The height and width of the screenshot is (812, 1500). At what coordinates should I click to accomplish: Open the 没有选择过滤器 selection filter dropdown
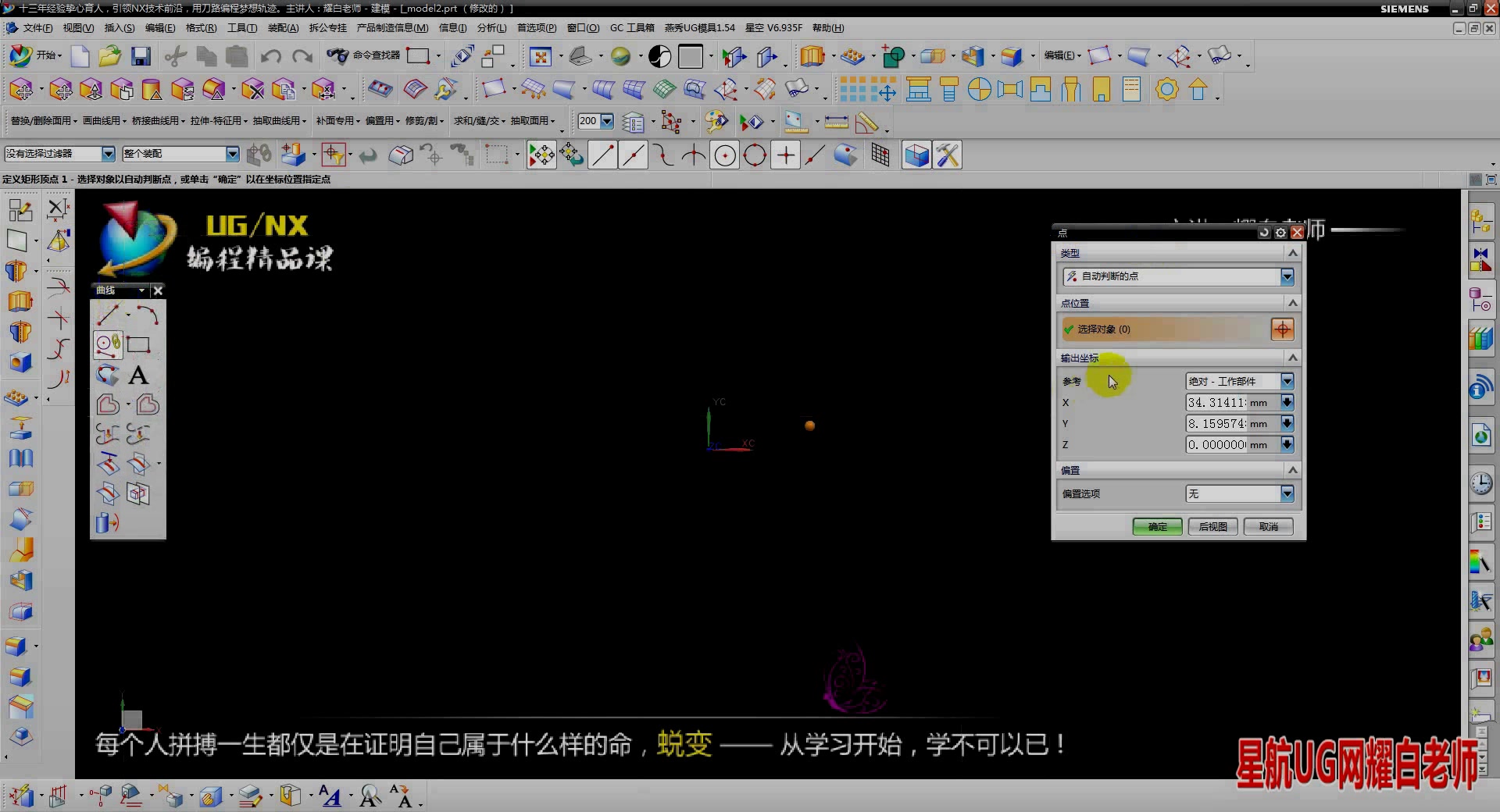108,153
